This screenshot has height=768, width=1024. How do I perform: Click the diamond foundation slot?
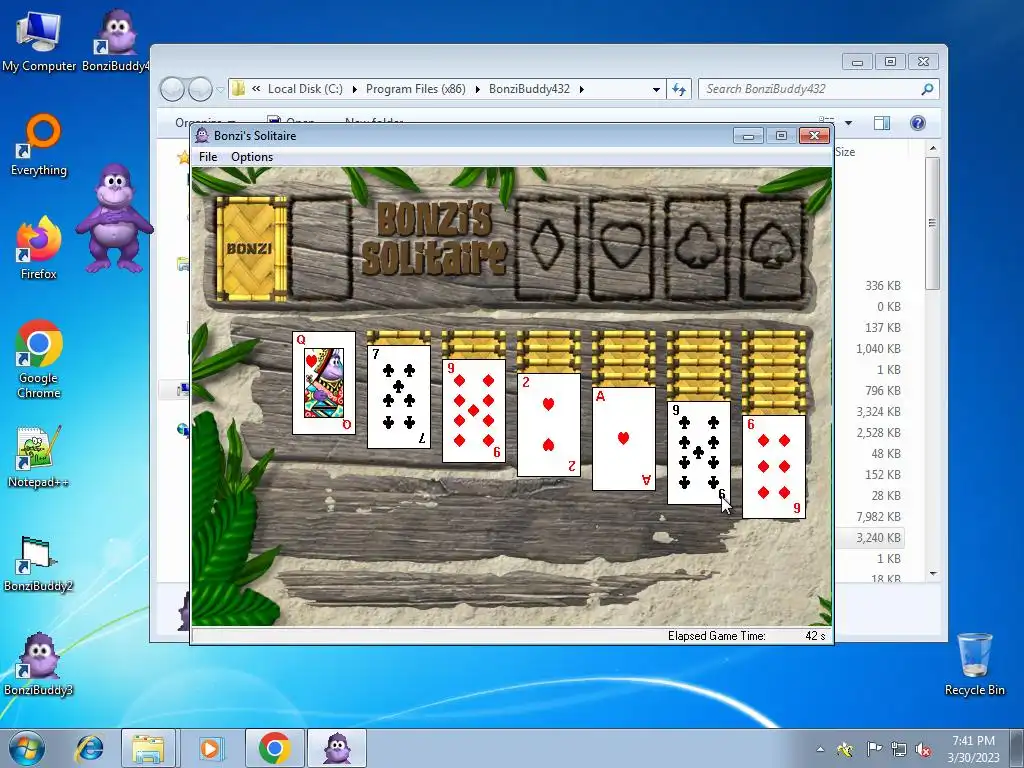pos(547,249)
